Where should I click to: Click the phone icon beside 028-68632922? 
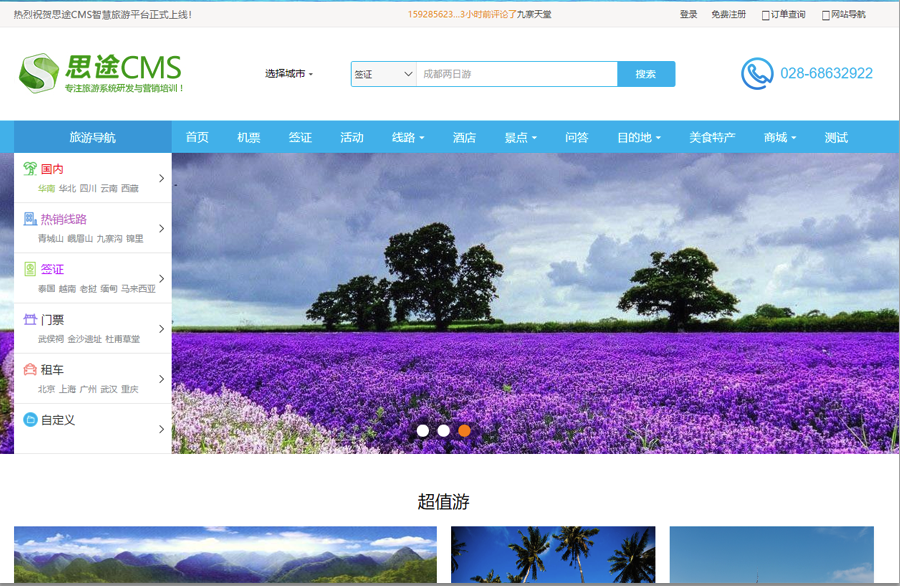click(757, 74)
